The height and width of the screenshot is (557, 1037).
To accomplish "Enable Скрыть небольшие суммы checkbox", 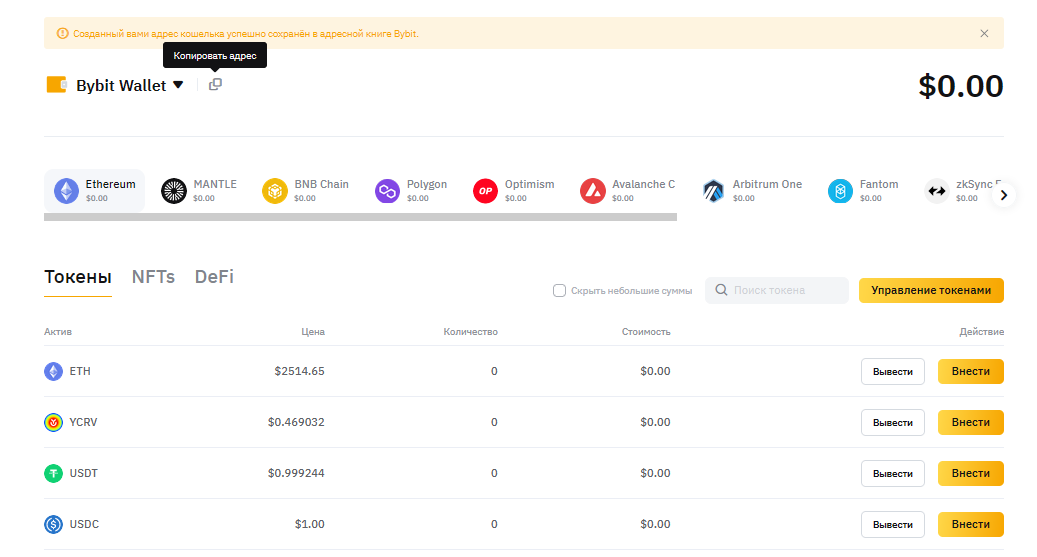I will [x=560, y=290].
